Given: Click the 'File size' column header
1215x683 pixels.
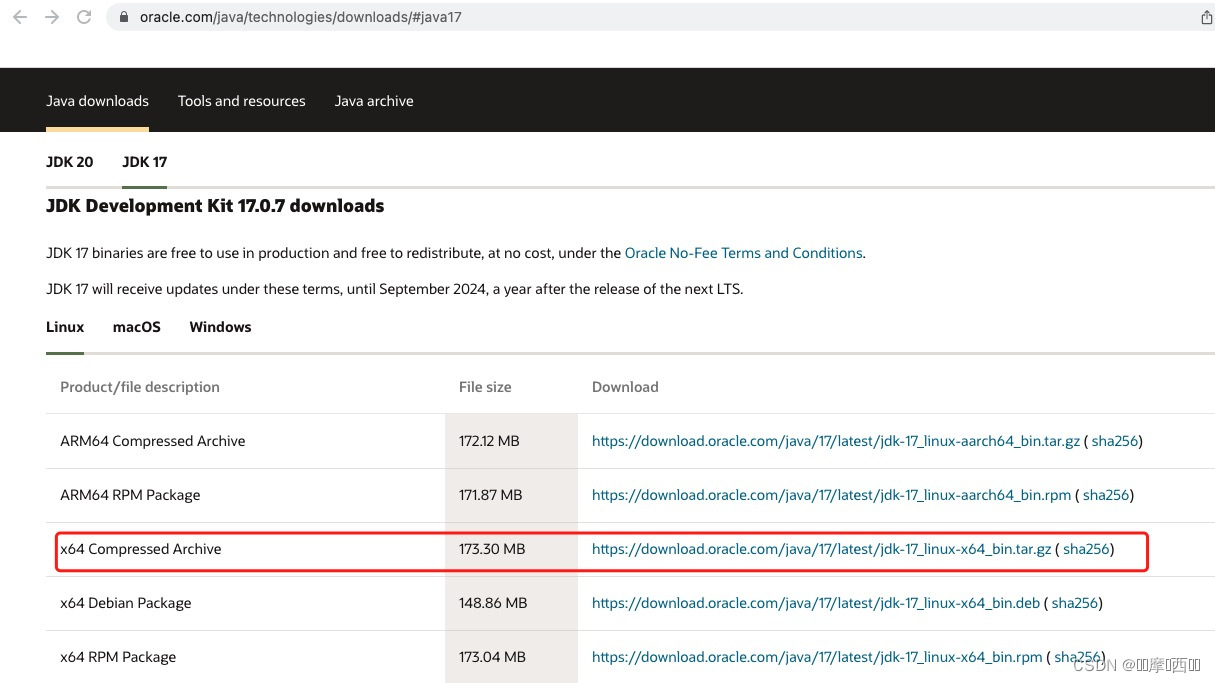Looking at the screenshot, I should pyautogui.click(x=485, y=387).
